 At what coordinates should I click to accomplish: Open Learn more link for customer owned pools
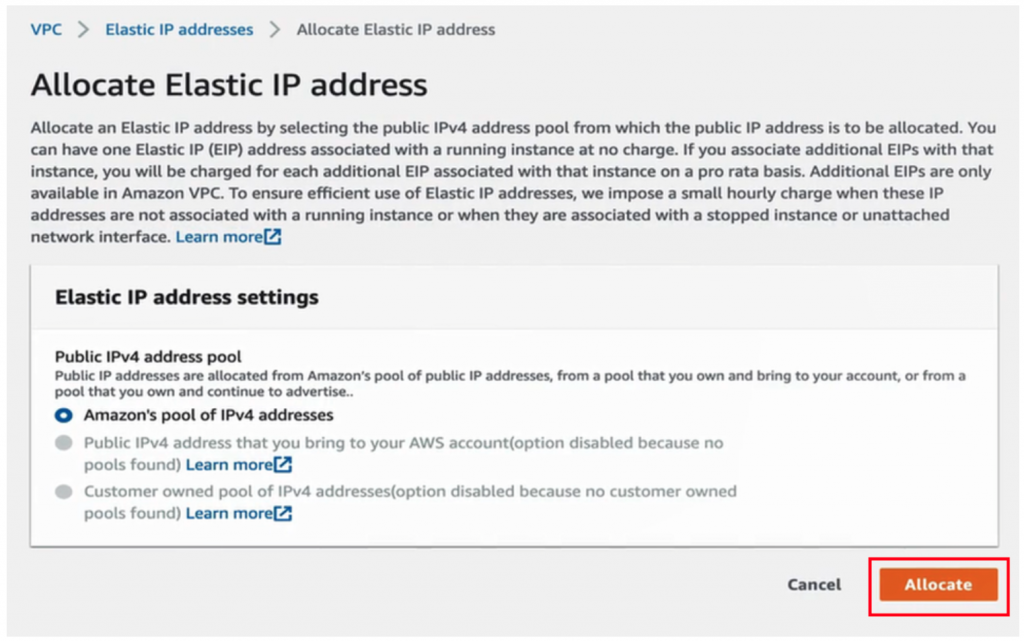tap(238, 514)
